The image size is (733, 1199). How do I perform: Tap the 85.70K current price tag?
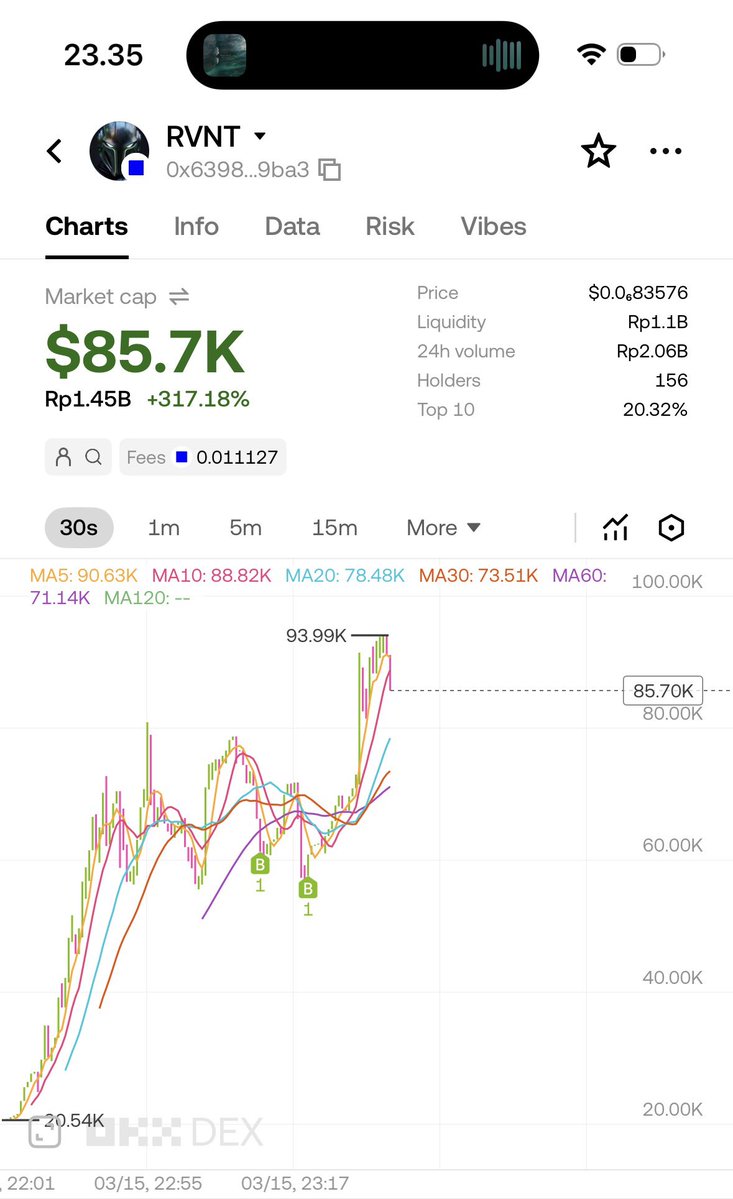663,690
